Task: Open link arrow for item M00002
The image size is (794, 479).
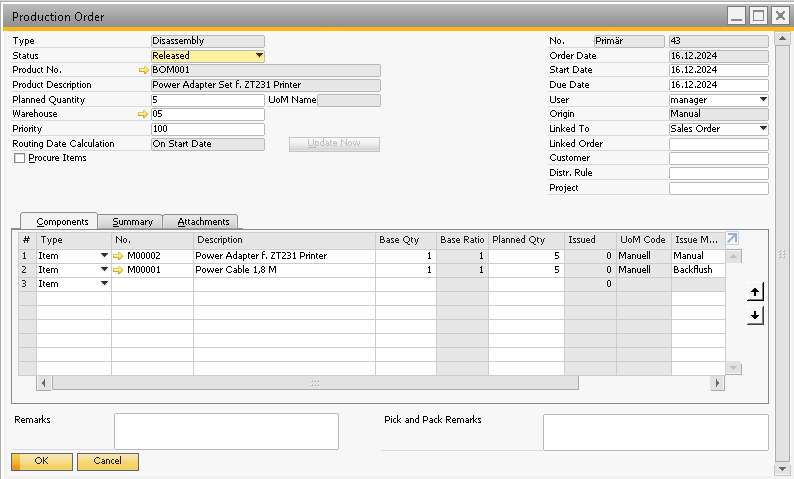Action: click(x=118, y=256)
